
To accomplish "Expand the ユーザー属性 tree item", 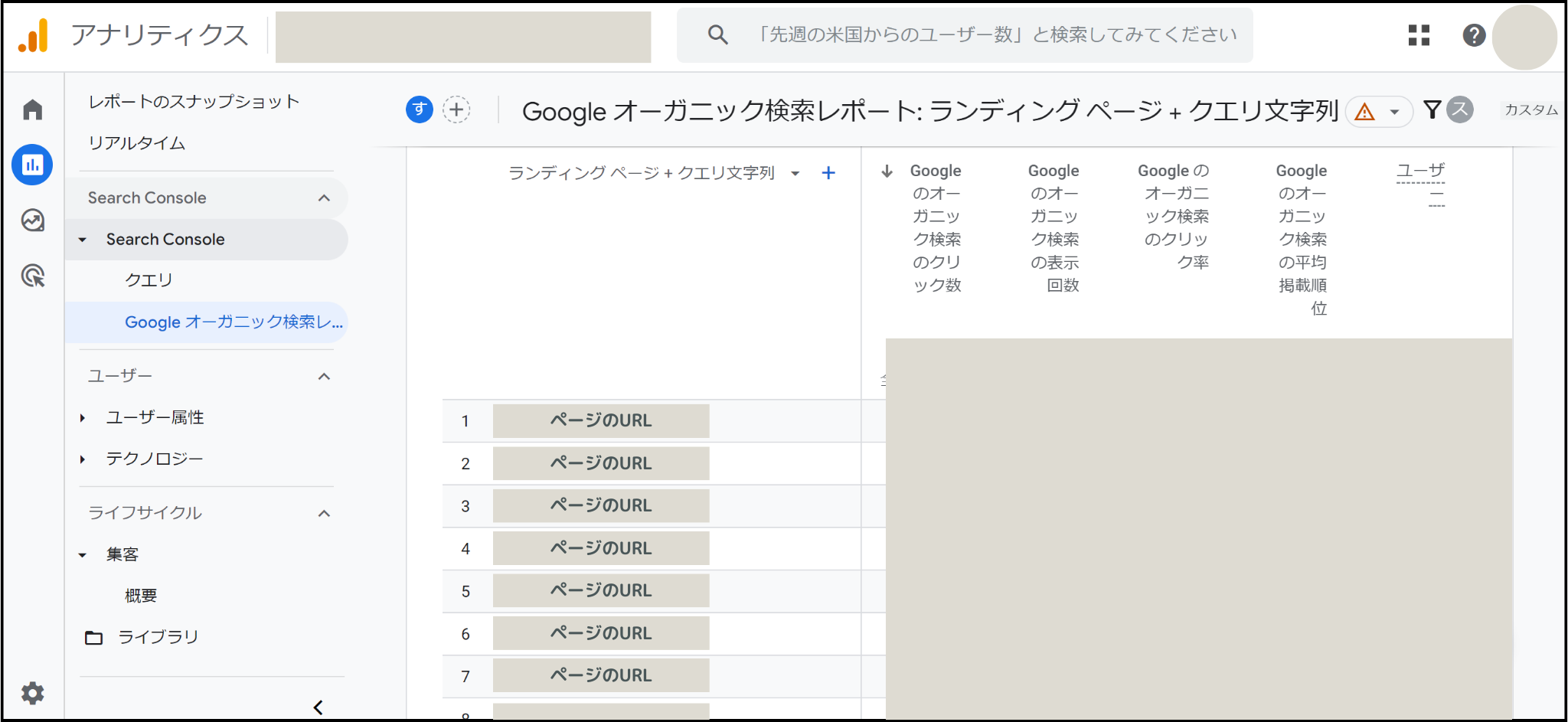I will [x=83, y=418].
